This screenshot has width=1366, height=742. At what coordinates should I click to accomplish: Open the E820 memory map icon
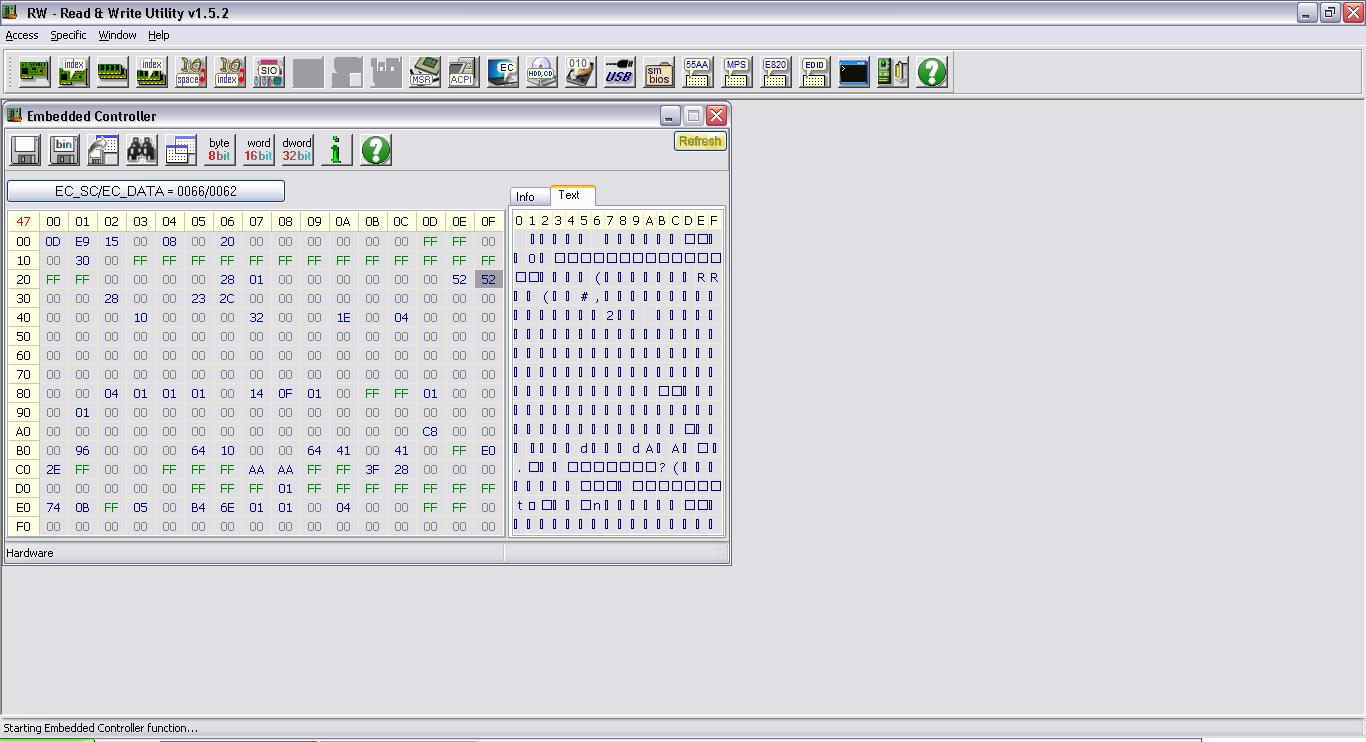coord(775,72)
